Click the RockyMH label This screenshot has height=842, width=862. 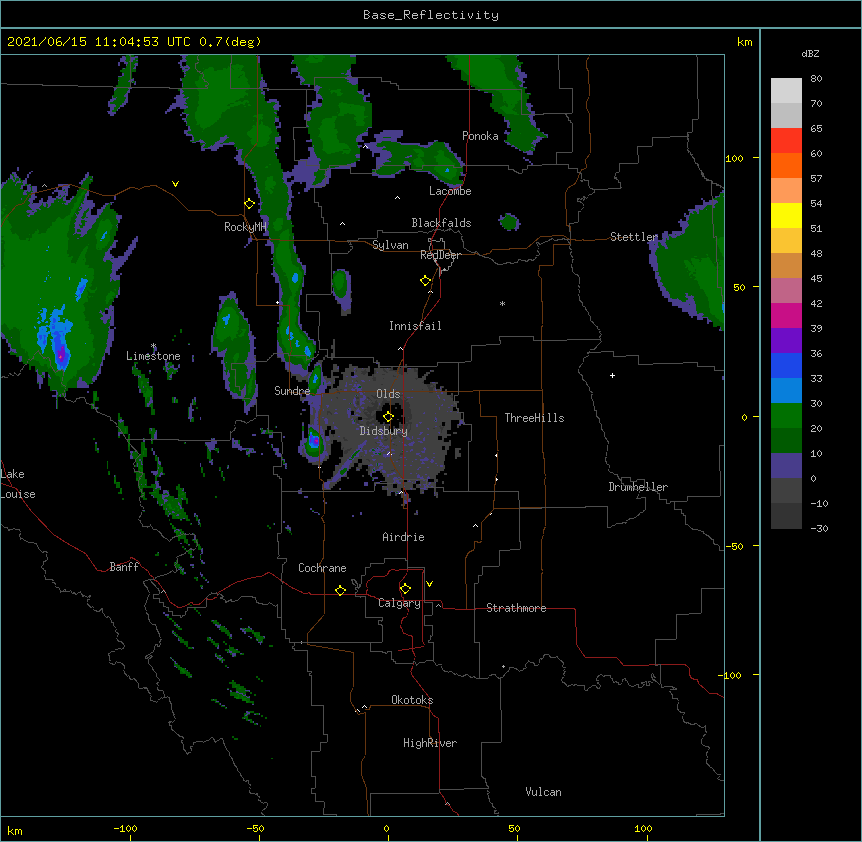tap(245, 227)
